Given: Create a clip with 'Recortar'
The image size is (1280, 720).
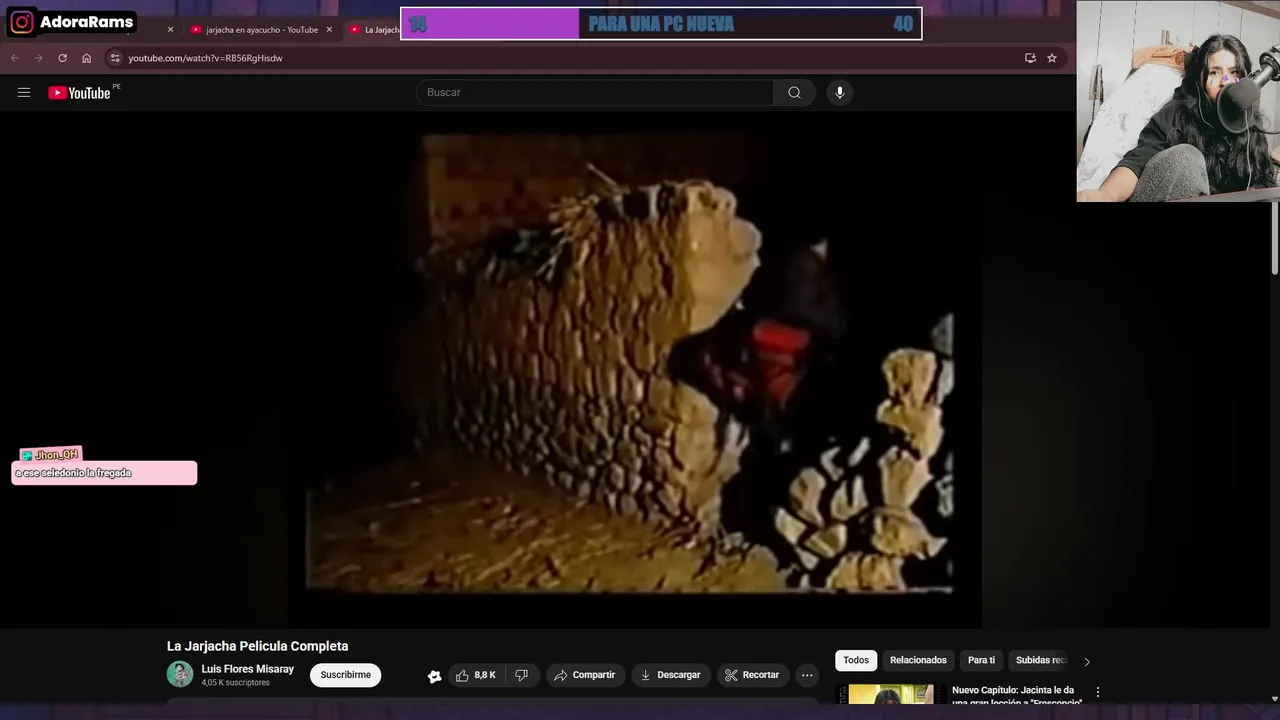Looking at the screenshot, I should click(x=752, y=675).
